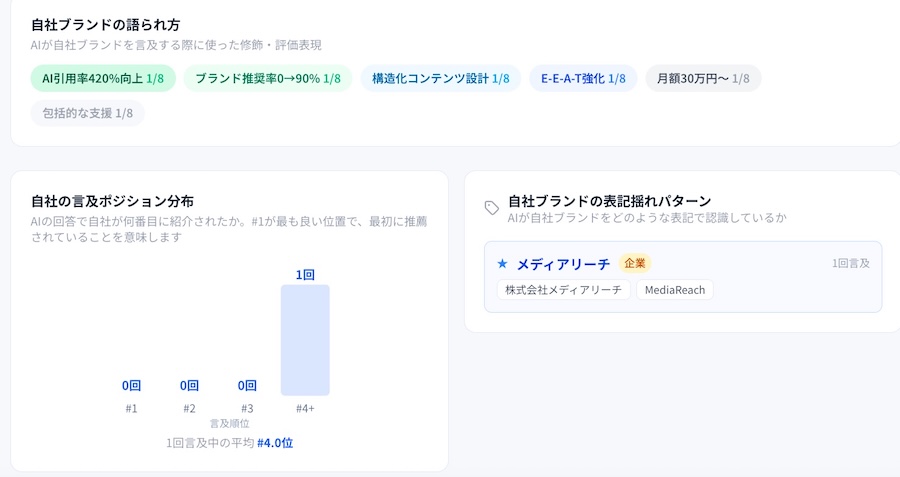Click the 株式会社メディアリーチ variant chip

[564, 290]
